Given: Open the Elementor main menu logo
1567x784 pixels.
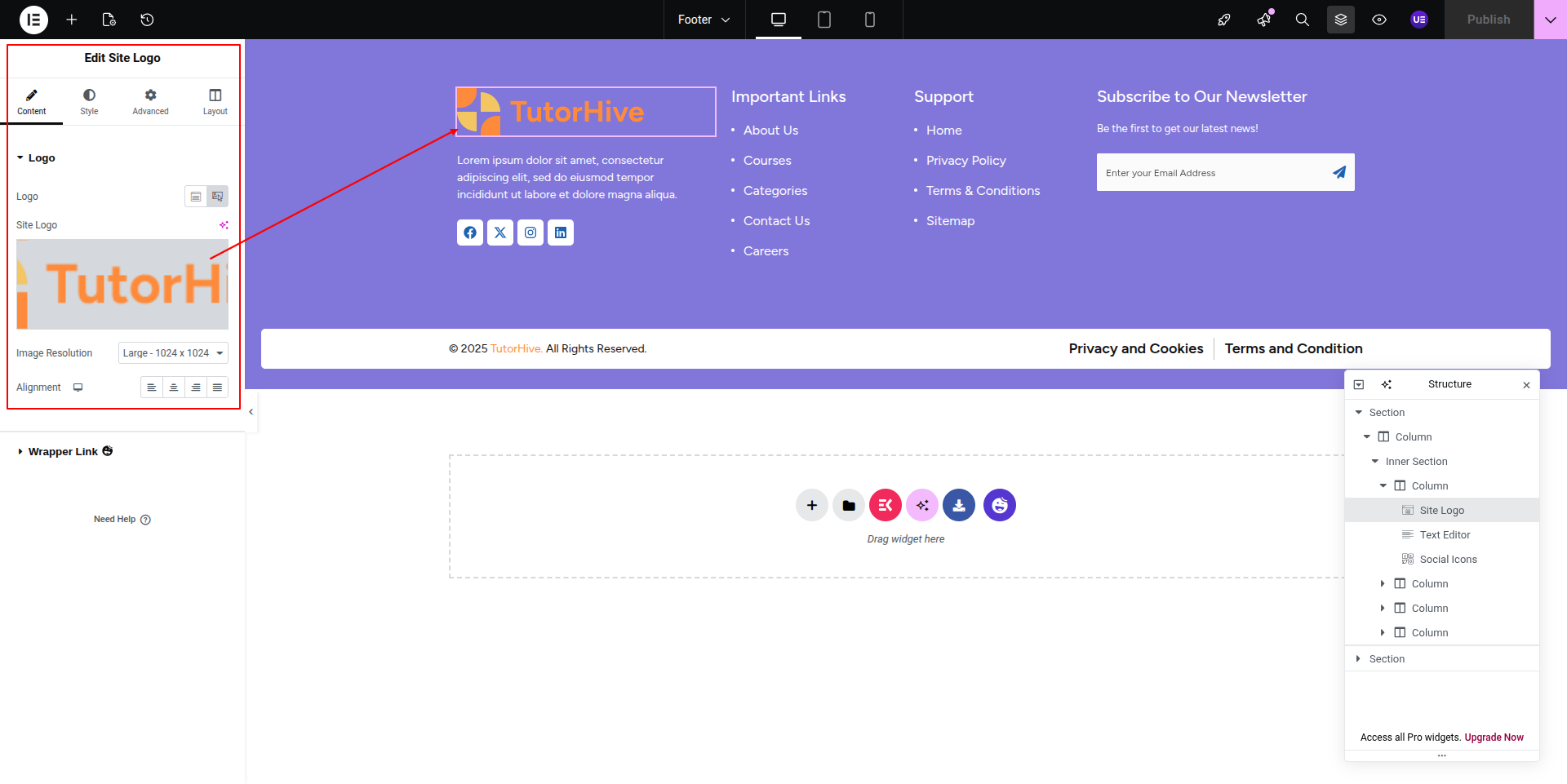Looking at the screenshot, I should (x=33, y=20).
